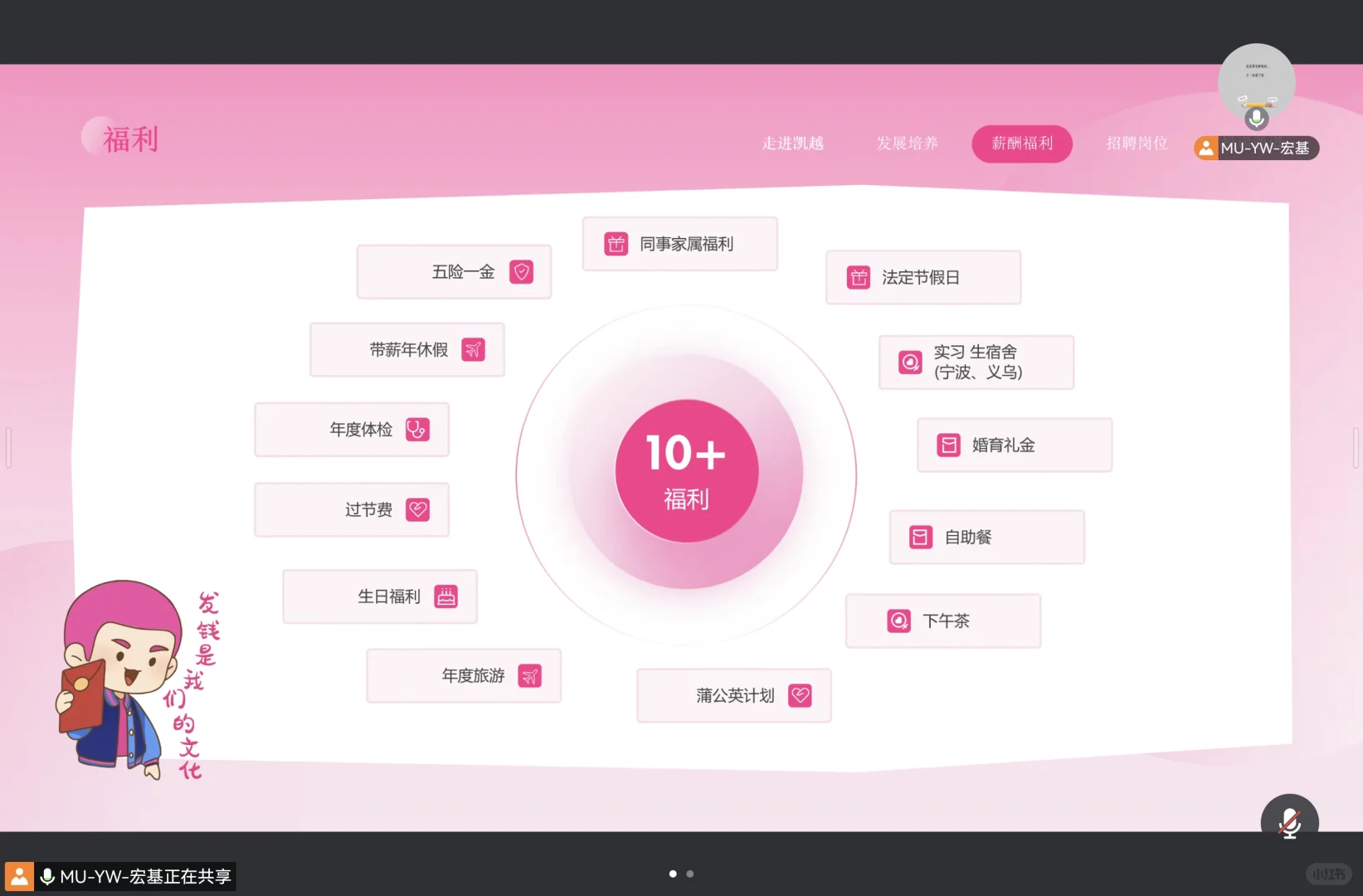Click the 过节费 label
The width and height of the screenshot is (1363, 896).
(x=368, y=509)
